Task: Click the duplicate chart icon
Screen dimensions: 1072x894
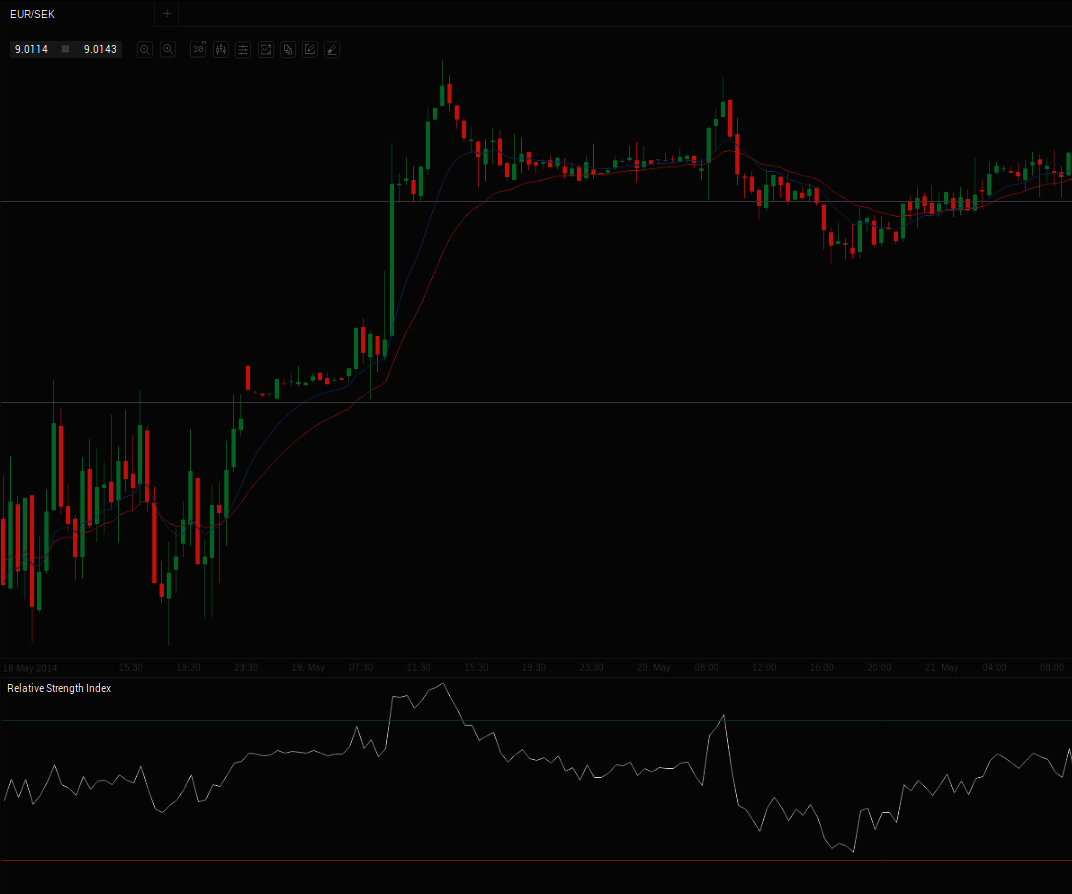Action: coord(287,49)
